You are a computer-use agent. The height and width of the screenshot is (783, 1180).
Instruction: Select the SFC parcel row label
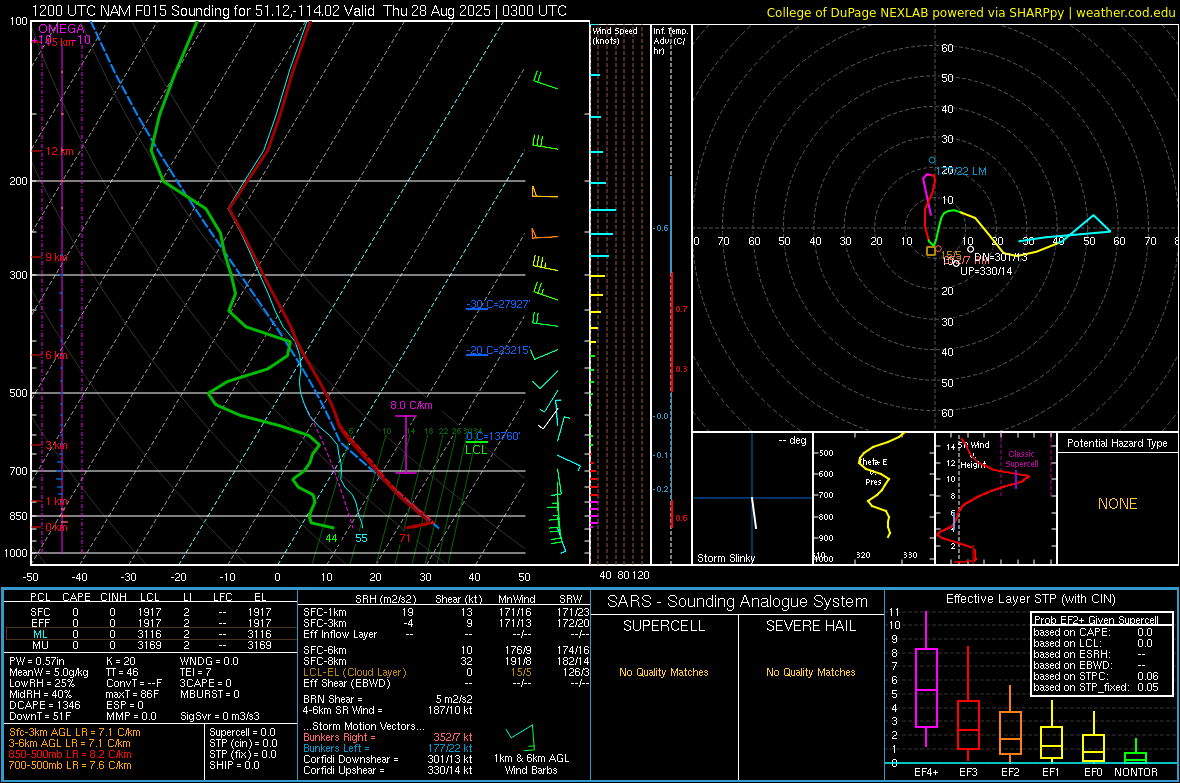(x=40, y=613)
